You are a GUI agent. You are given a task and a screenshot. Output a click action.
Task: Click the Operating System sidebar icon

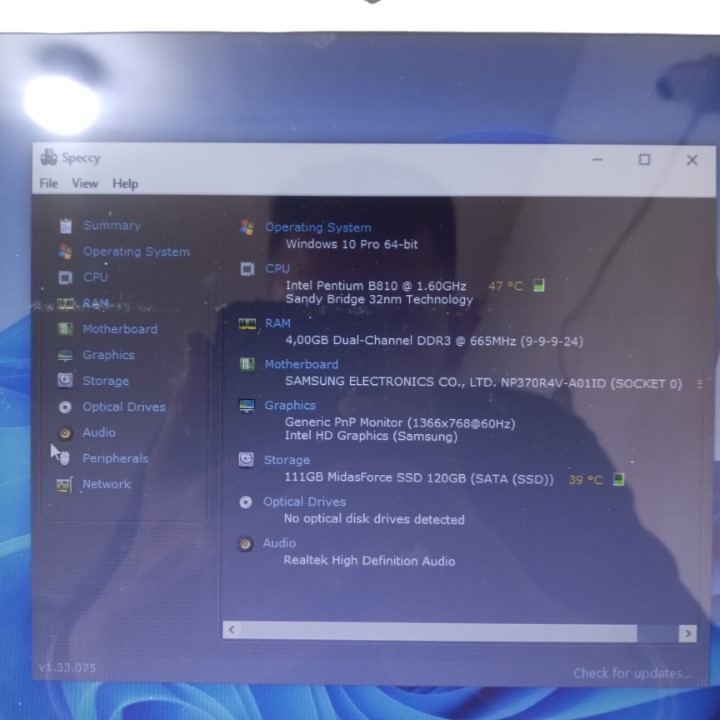click(66, 252)
